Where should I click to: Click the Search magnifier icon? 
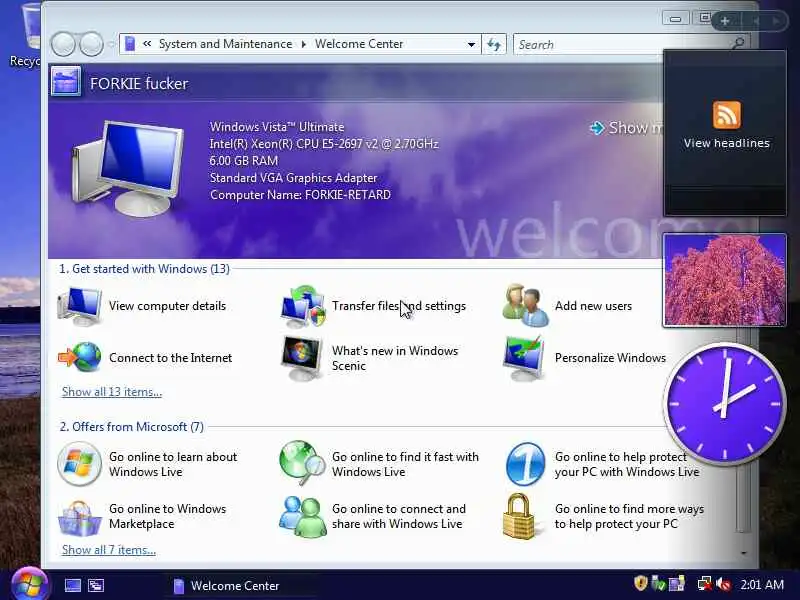pos(738,44)
